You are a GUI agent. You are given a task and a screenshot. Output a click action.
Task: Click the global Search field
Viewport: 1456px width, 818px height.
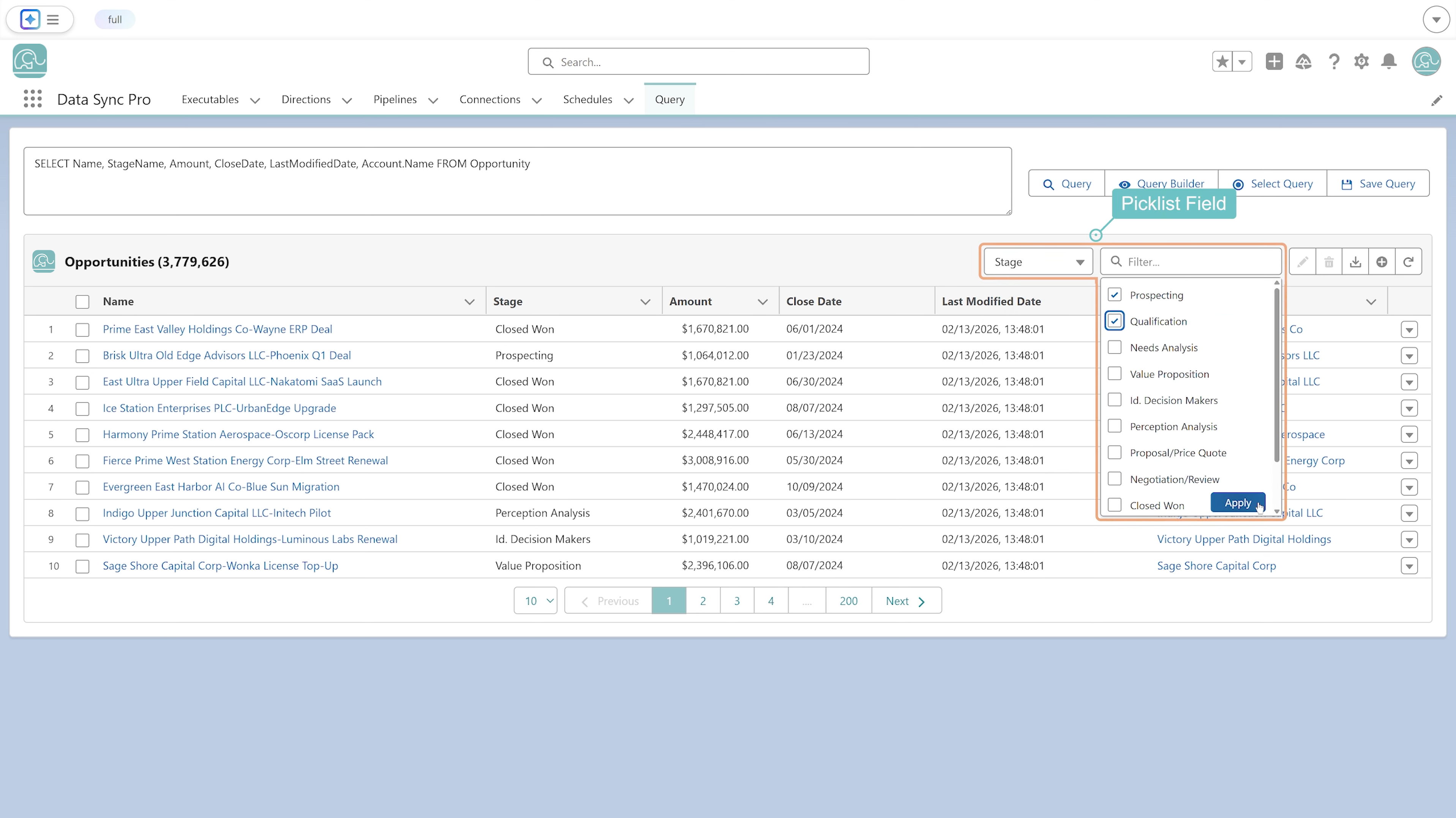click(x=699, y=62)
